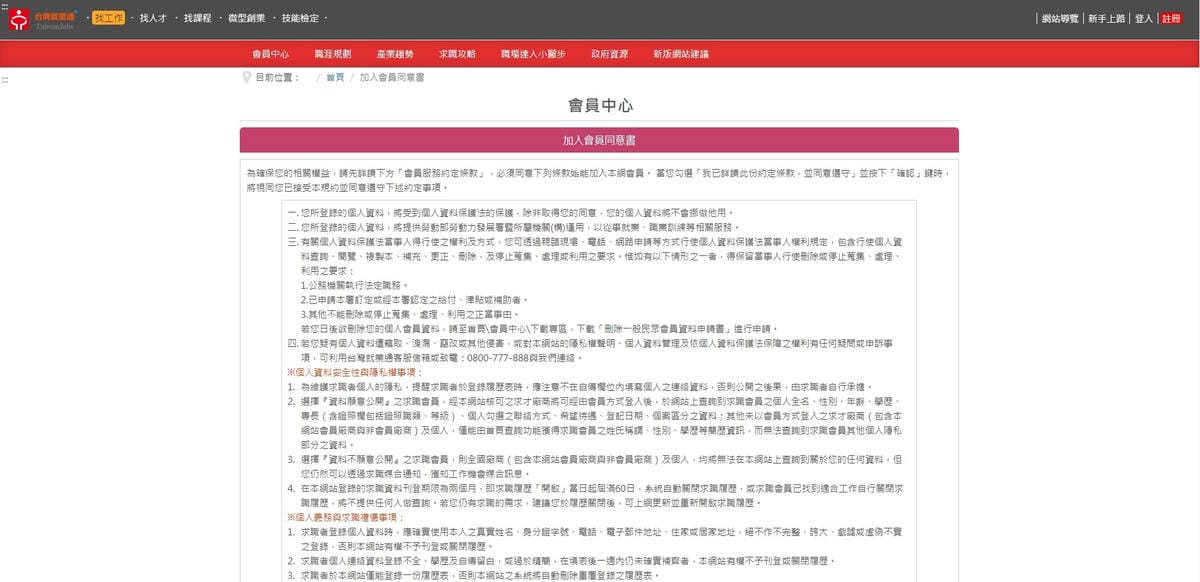The image size is (1200, 582).
Task: Select 職場達人小腳步 menu item
Action: [x=533, y=54]
